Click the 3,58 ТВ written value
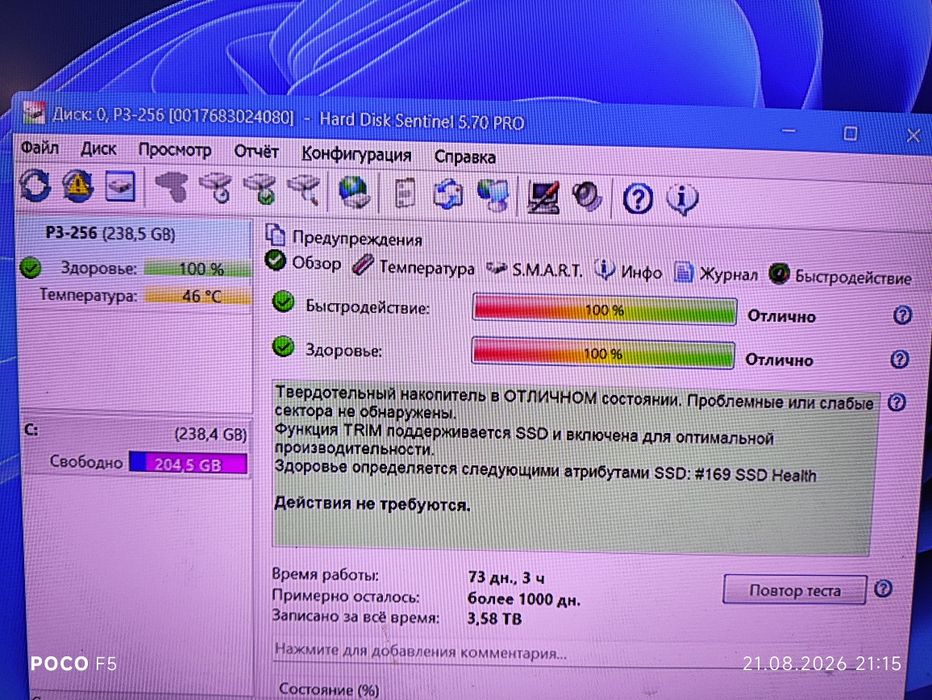 tap(495, 619)
